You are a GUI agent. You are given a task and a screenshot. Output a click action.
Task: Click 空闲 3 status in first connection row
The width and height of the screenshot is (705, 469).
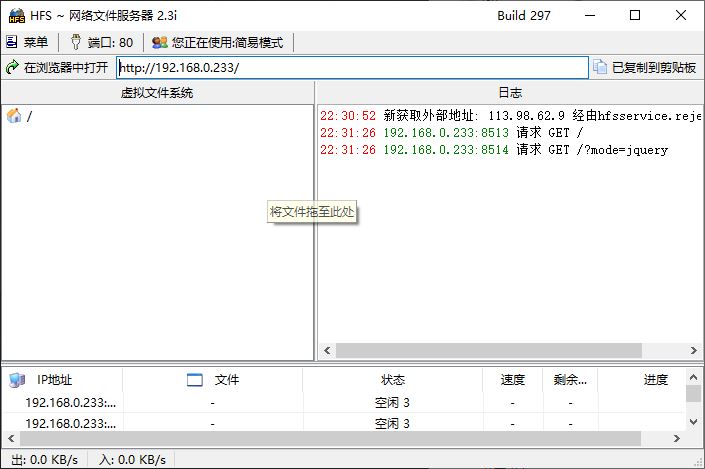coord(392,402)
